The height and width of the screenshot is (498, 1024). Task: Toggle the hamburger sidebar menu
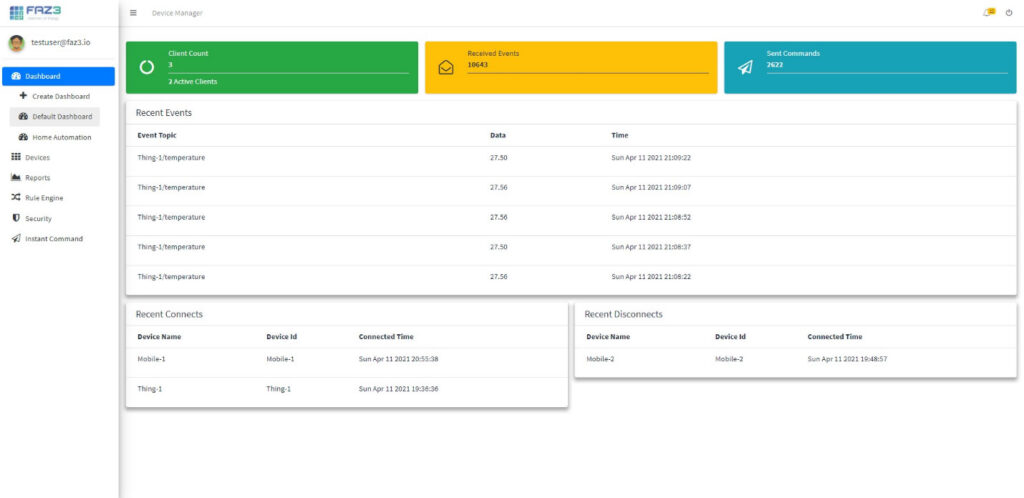point(134,13)
